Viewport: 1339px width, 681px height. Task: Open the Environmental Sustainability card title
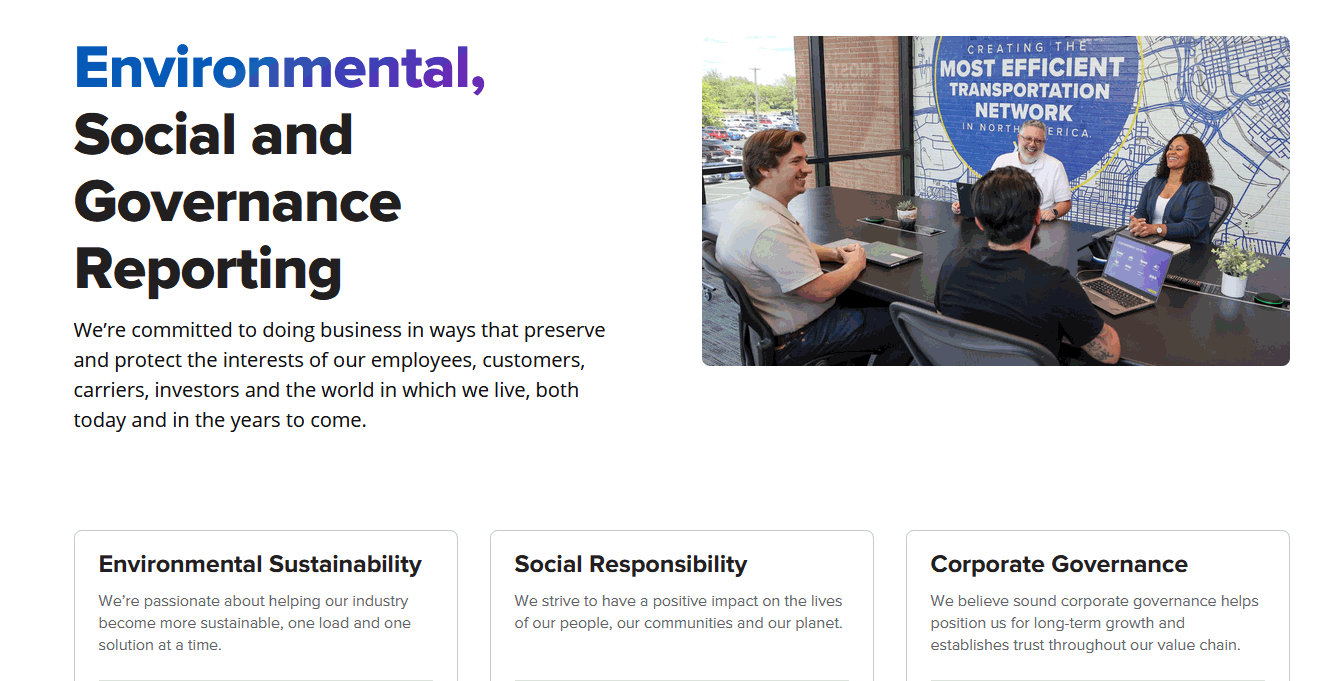pos(260,564)
